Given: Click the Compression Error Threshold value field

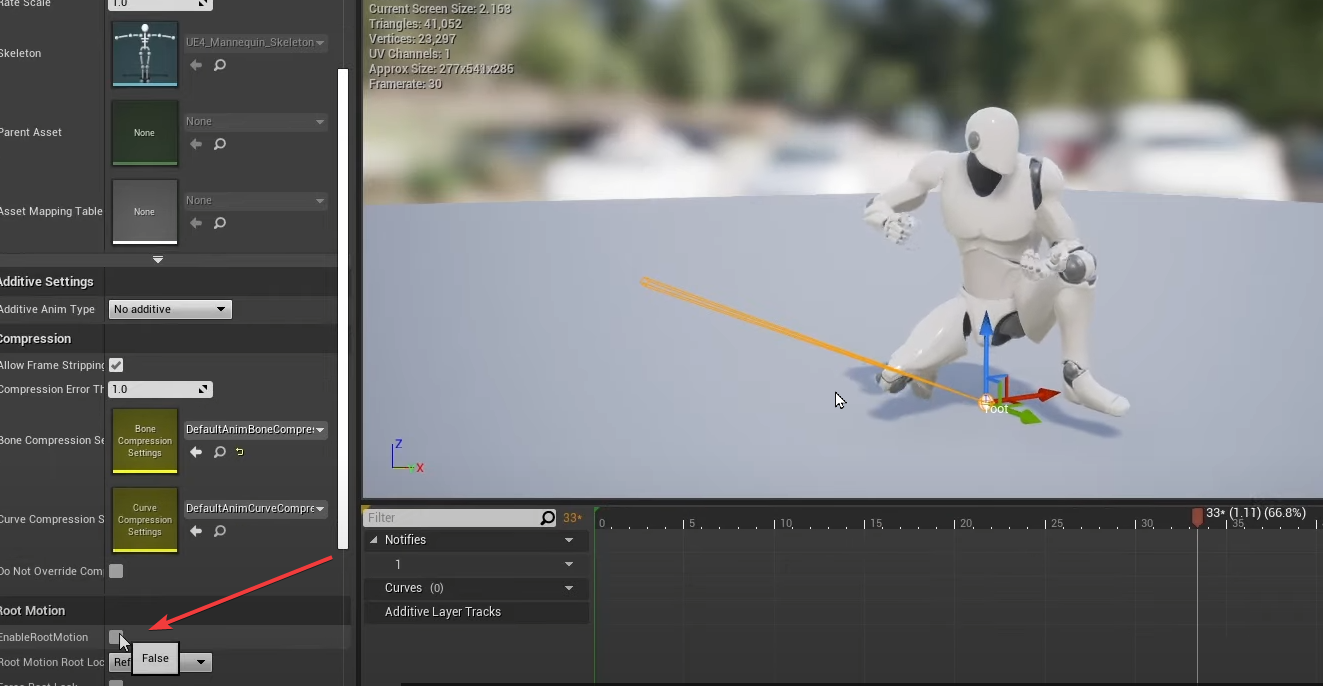Looking at the screenshot, I should 160,389.
